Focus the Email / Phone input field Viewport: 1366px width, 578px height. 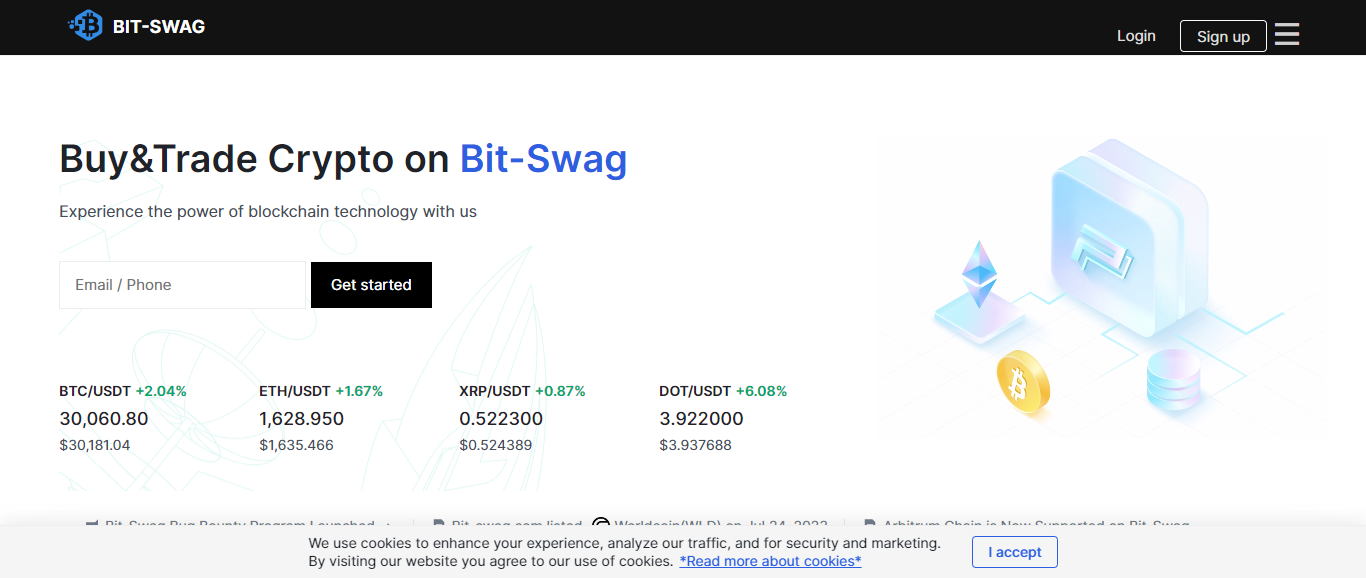pyautogui.click(x=182, y=285)
